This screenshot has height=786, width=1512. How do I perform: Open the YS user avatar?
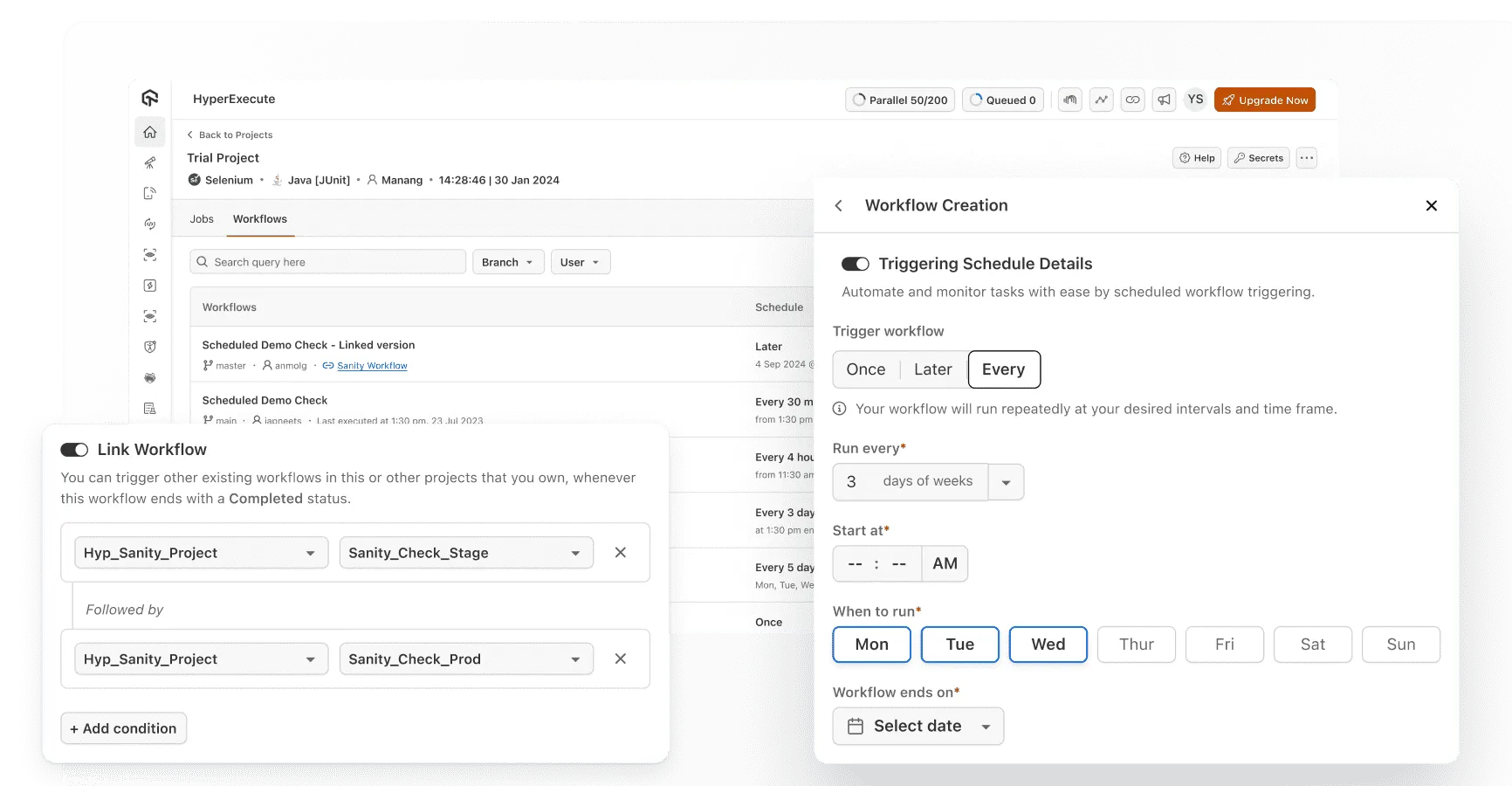[1195, 100]
